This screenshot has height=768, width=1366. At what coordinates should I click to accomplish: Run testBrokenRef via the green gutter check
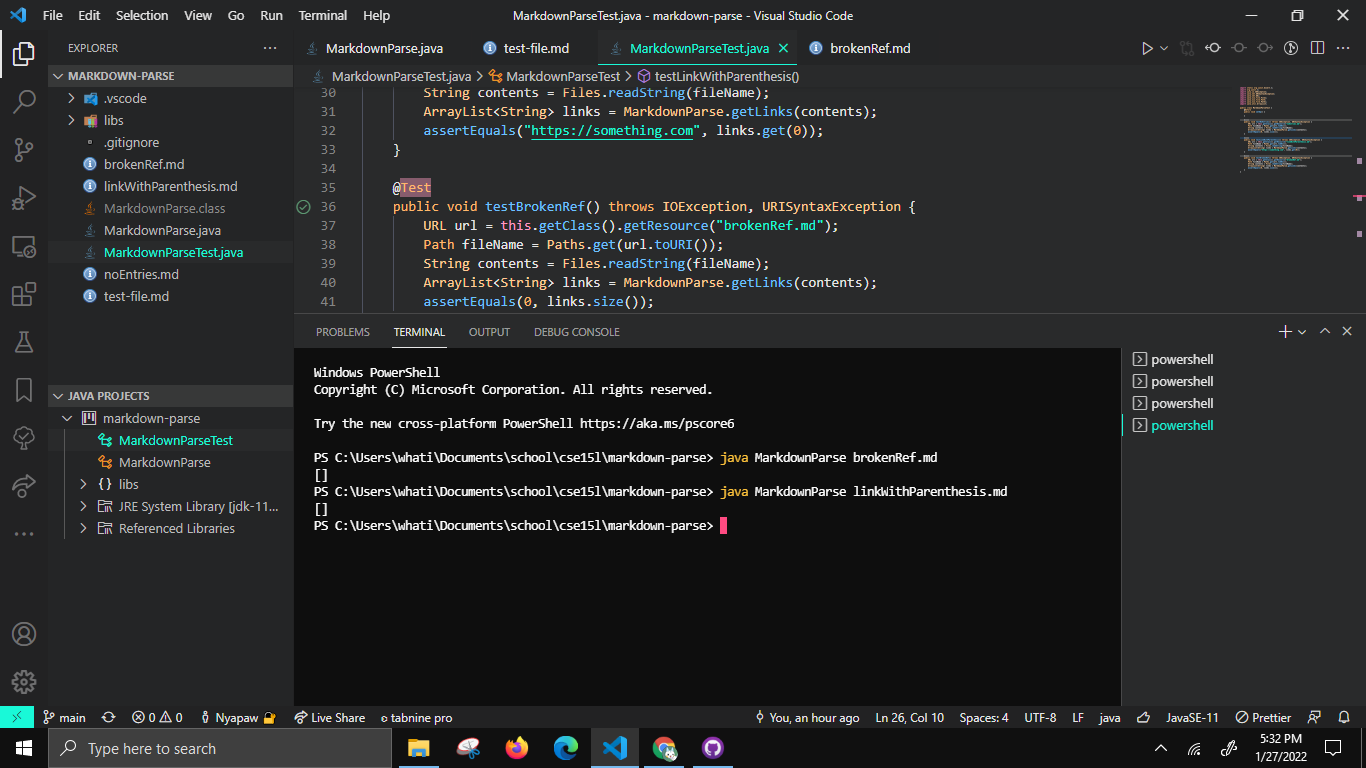(x=303, y=206)
